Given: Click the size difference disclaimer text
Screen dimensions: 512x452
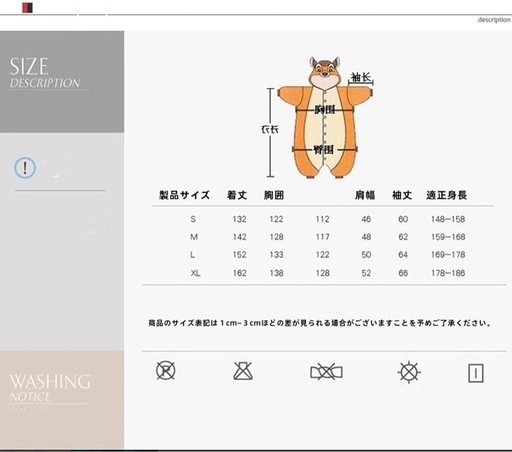Looking at the screenshot, I should pos(319,323).
